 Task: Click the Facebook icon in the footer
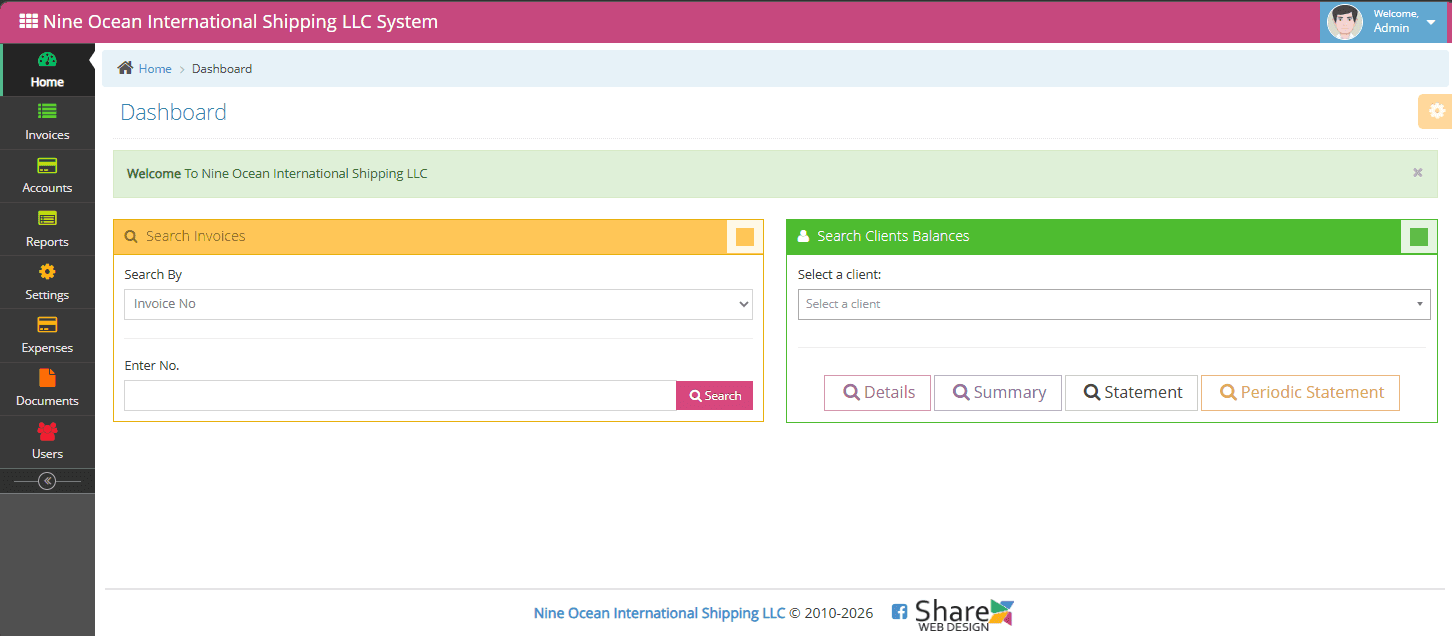(899, 612)
